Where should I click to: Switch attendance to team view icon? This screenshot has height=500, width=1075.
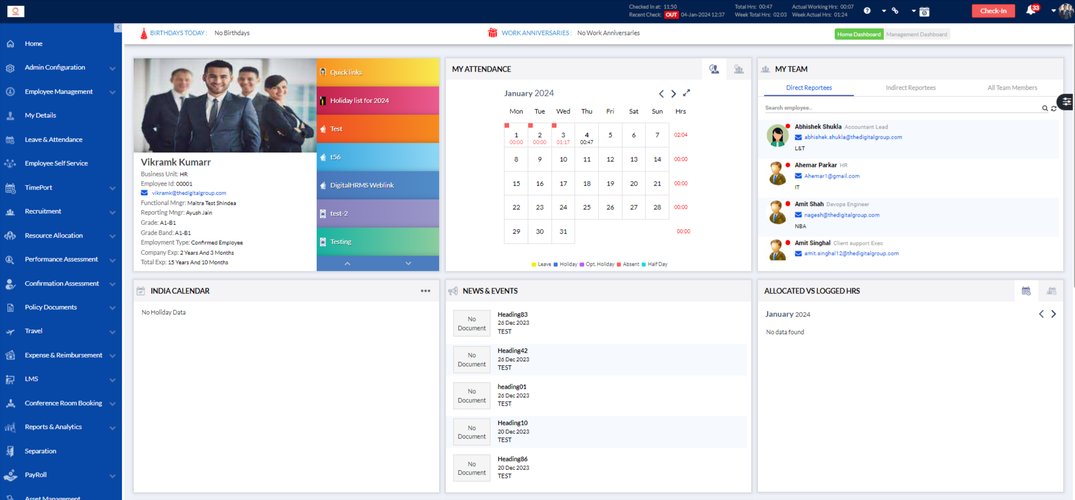(x=738, y=69)
